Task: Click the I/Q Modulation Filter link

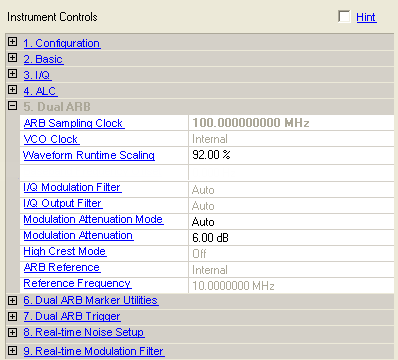Action: pyautogui.click(x=72, y=187)
